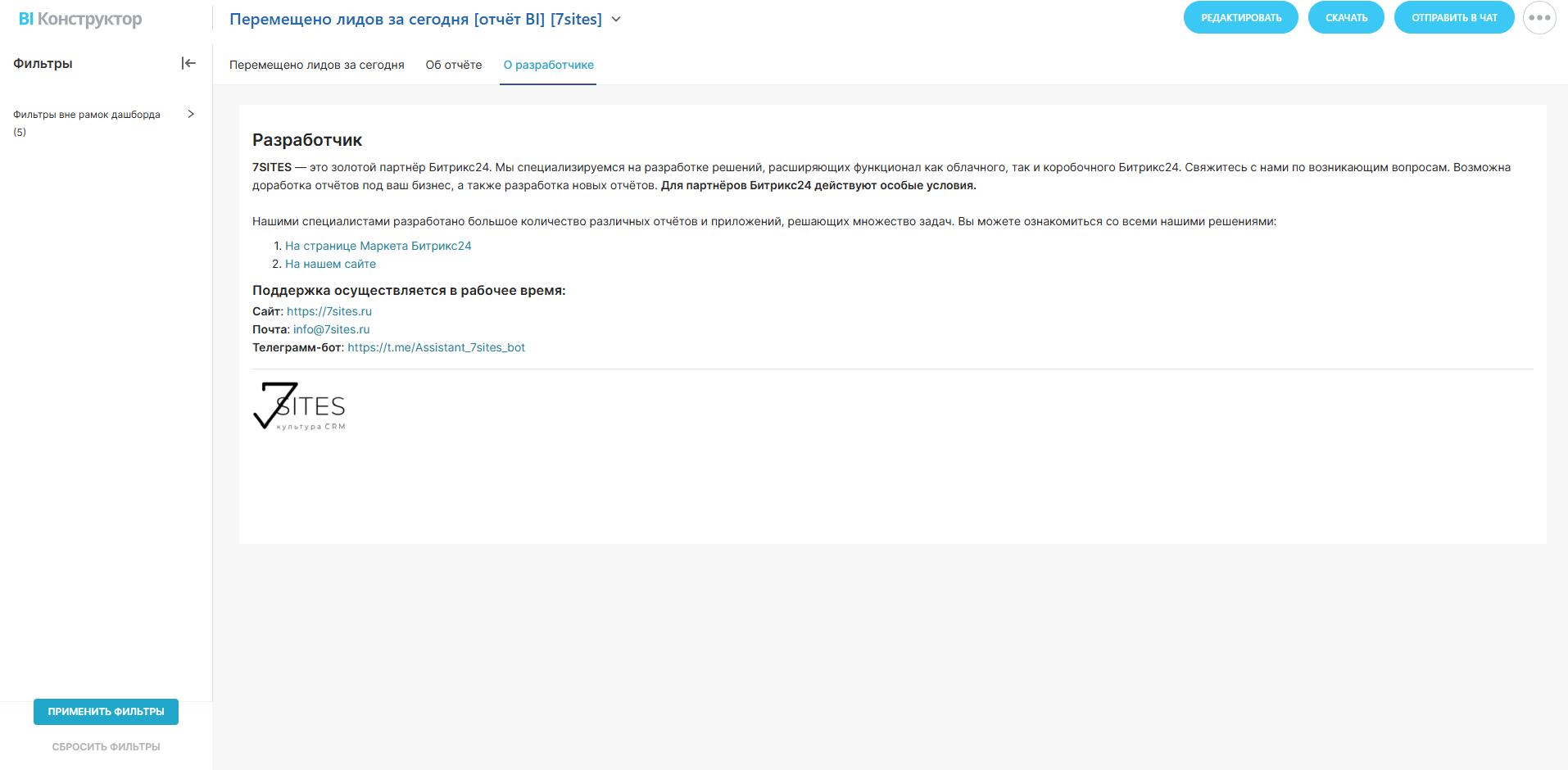Click the 7SITES logo image
The image size is (1568, 770).
[x=299, y=405]
